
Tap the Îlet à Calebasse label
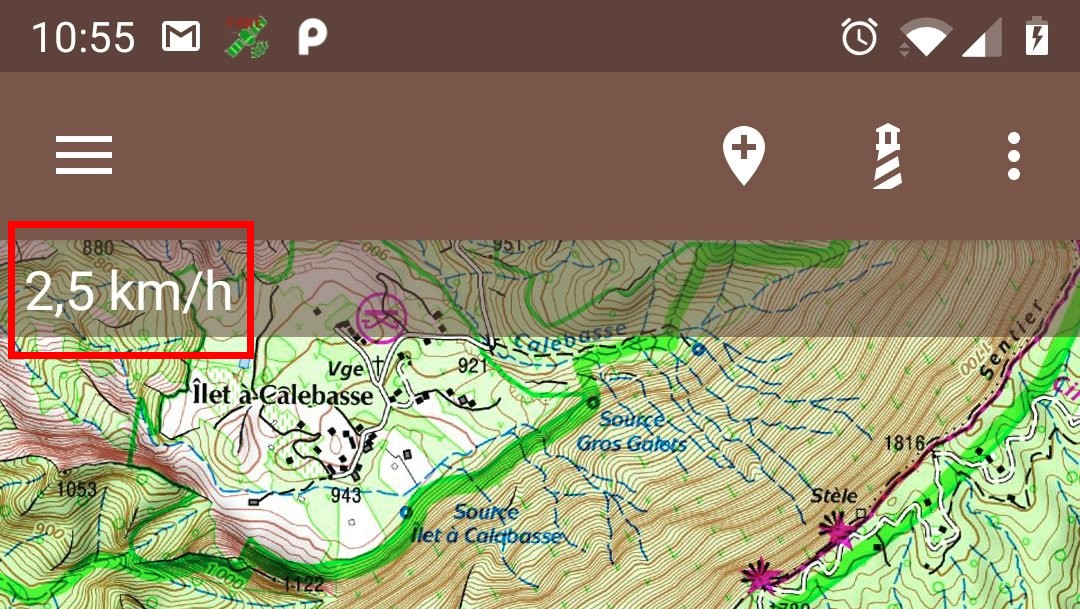(x=283, y=395)
